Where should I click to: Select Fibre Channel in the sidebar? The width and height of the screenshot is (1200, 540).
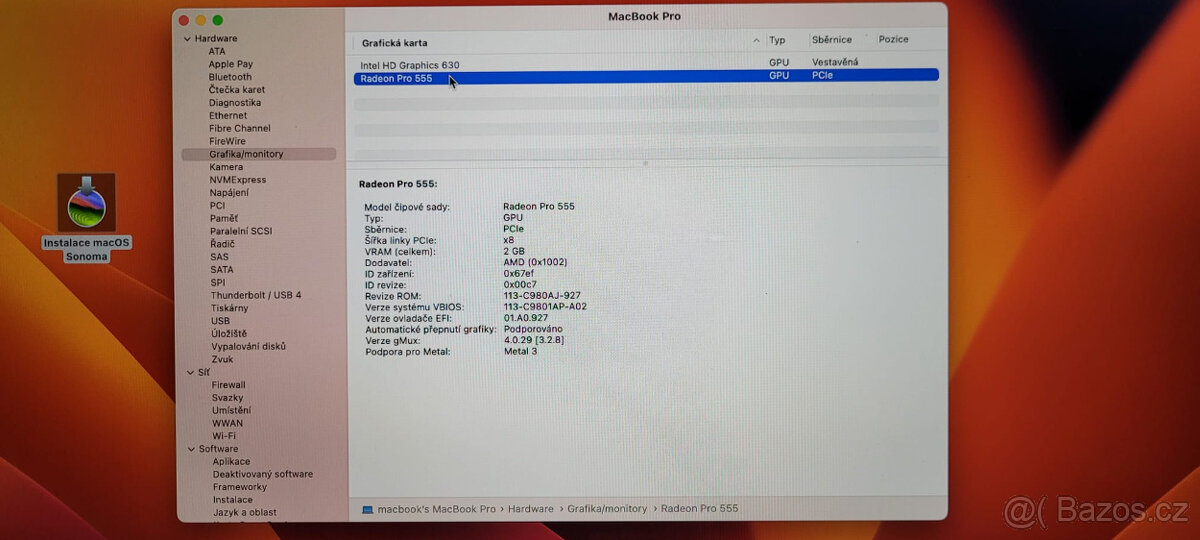(x=240, y=128)
